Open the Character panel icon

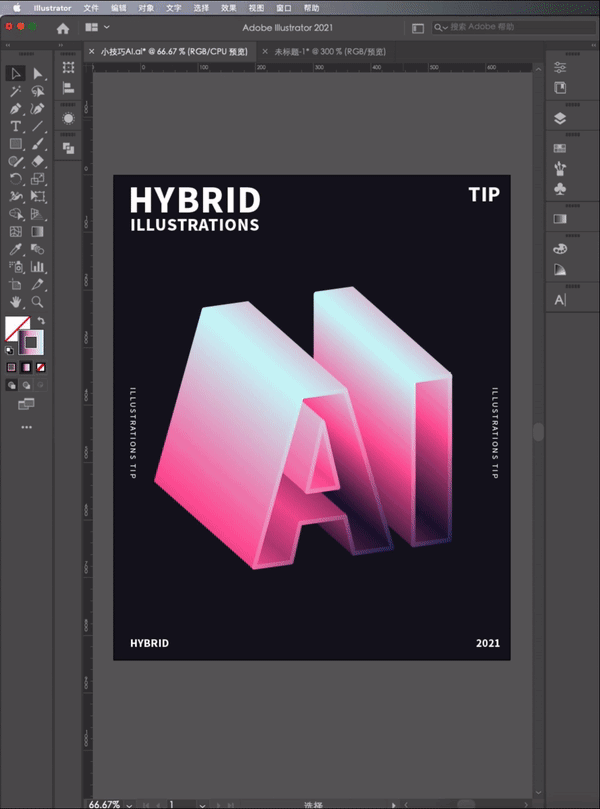pos(560,300)
